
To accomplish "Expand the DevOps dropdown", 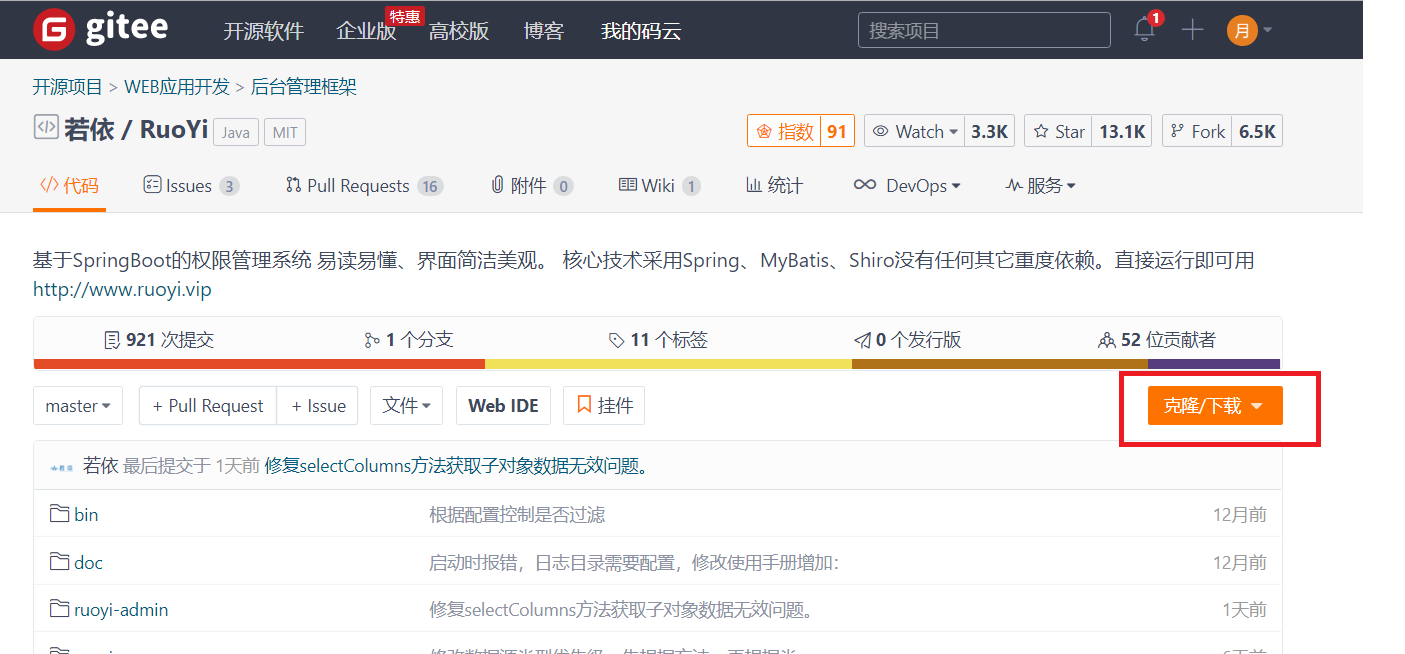I will click(907, 185).
